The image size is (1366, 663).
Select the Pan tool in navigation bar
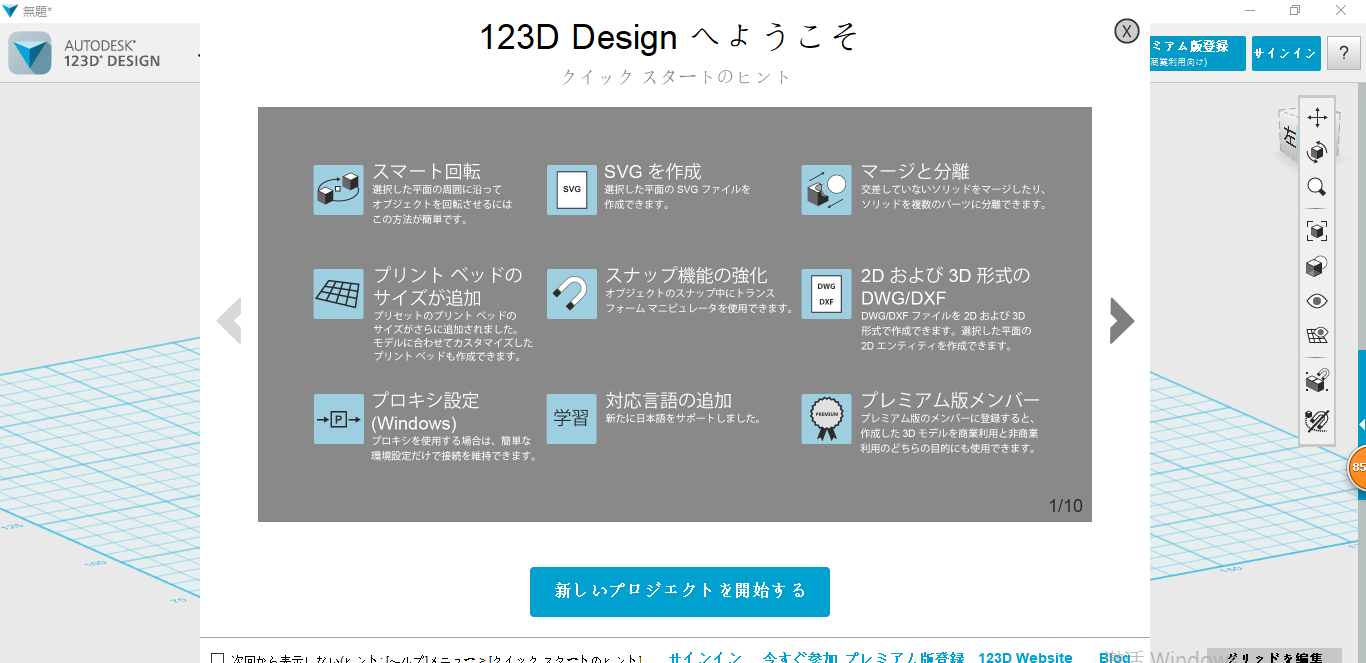[x=1317, y=117]
